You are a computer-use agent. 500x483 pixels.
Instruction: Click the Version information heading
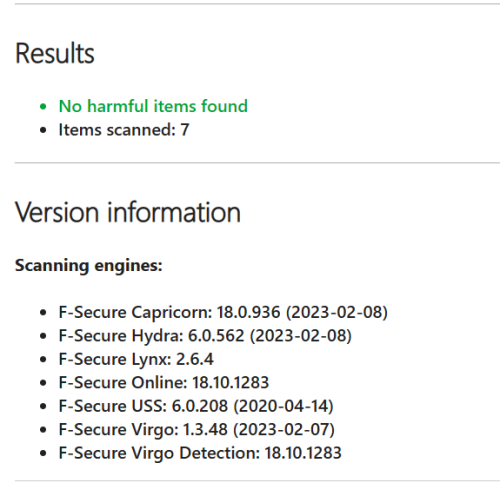tap(128, 212)
